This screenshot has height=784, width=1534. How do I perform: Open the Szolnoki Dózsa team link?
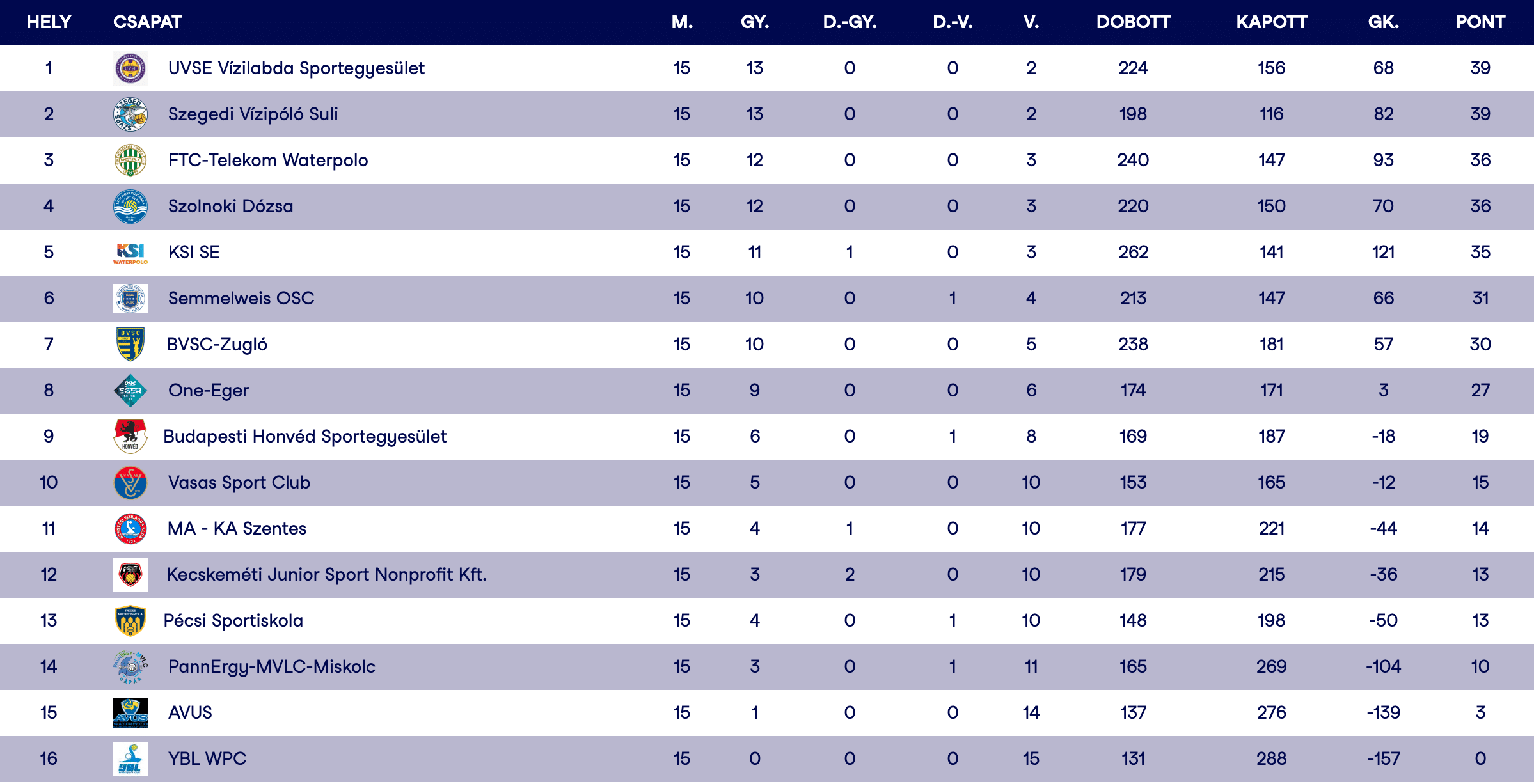[x=230, y=207]
